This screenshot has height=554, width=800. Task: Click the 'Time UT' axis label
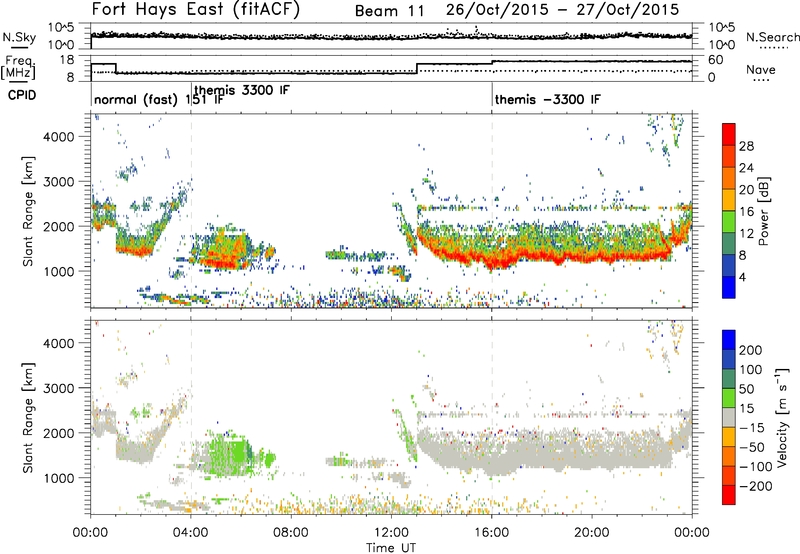(391, 548)
